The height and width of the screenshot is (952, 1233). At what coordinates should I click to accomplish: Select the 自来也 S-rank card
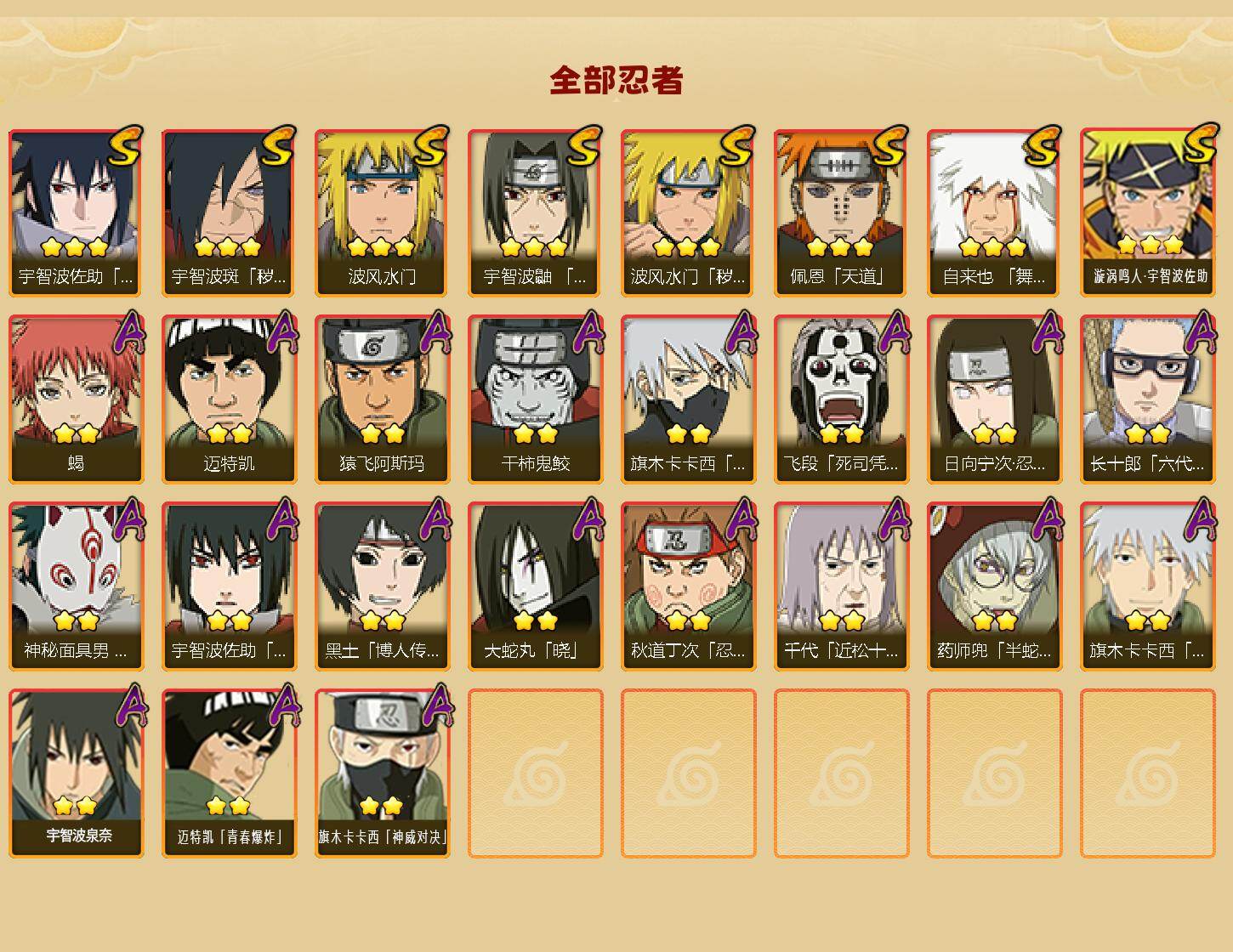pos(995,212)
